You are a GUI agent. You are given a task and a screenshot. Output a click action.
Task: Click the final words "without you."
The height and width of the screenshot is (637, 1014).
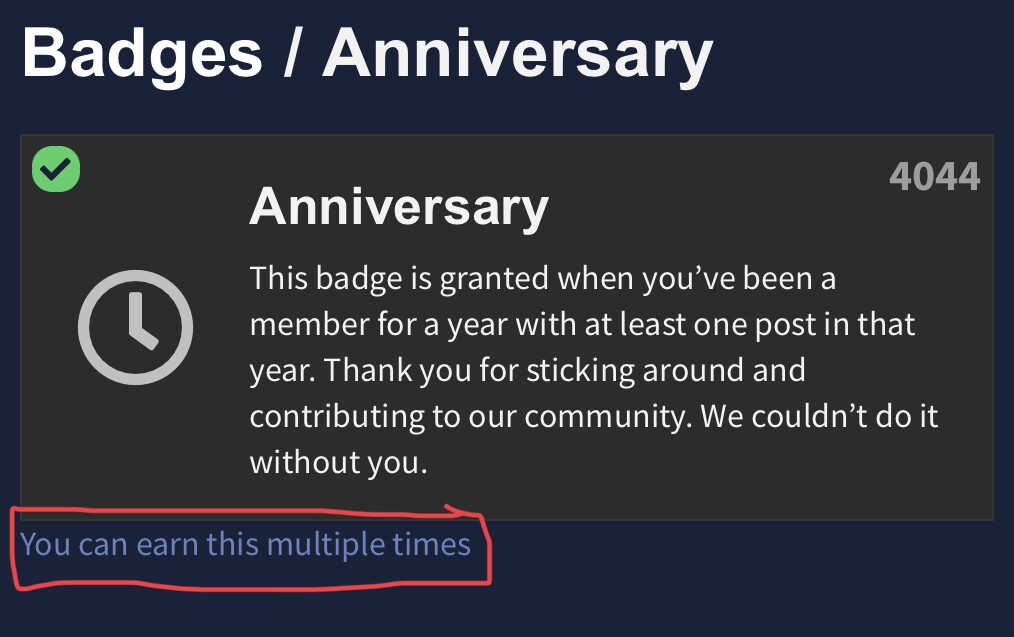point(339,463)
